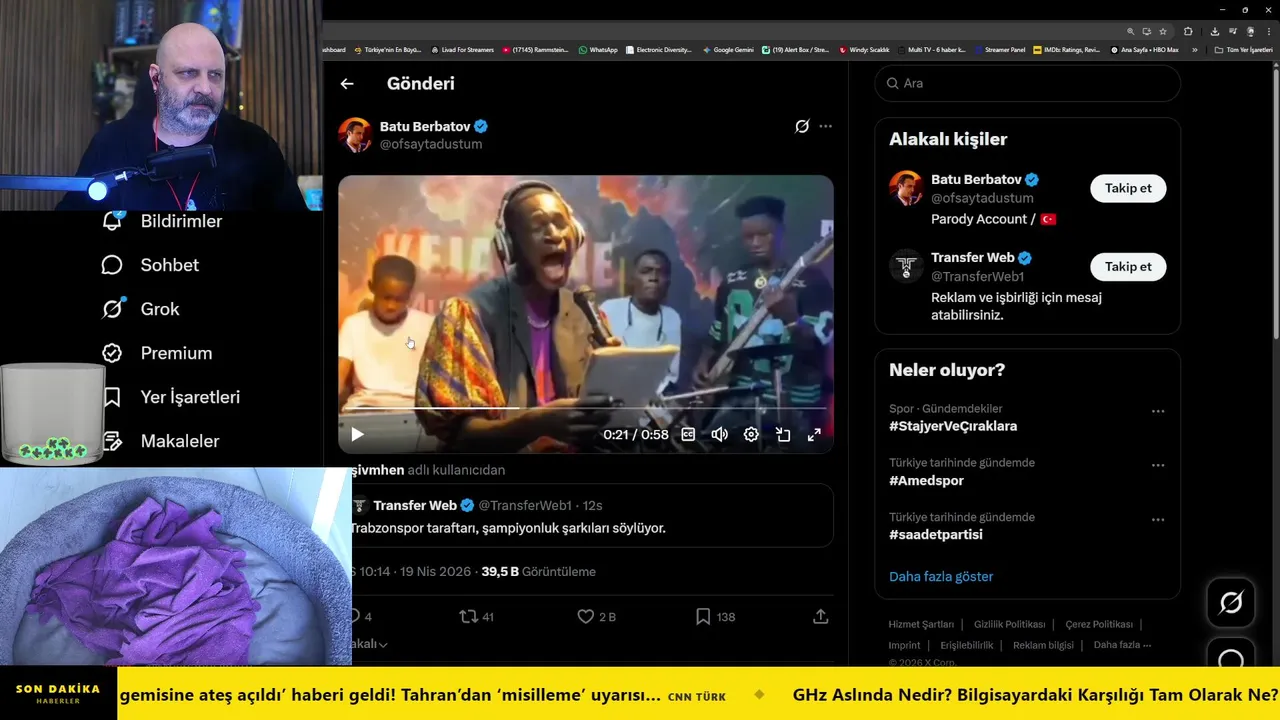Screen dimensions: 1280x720
Task: Click the Bildirimler bell icon
Action: tap(112, 221)
